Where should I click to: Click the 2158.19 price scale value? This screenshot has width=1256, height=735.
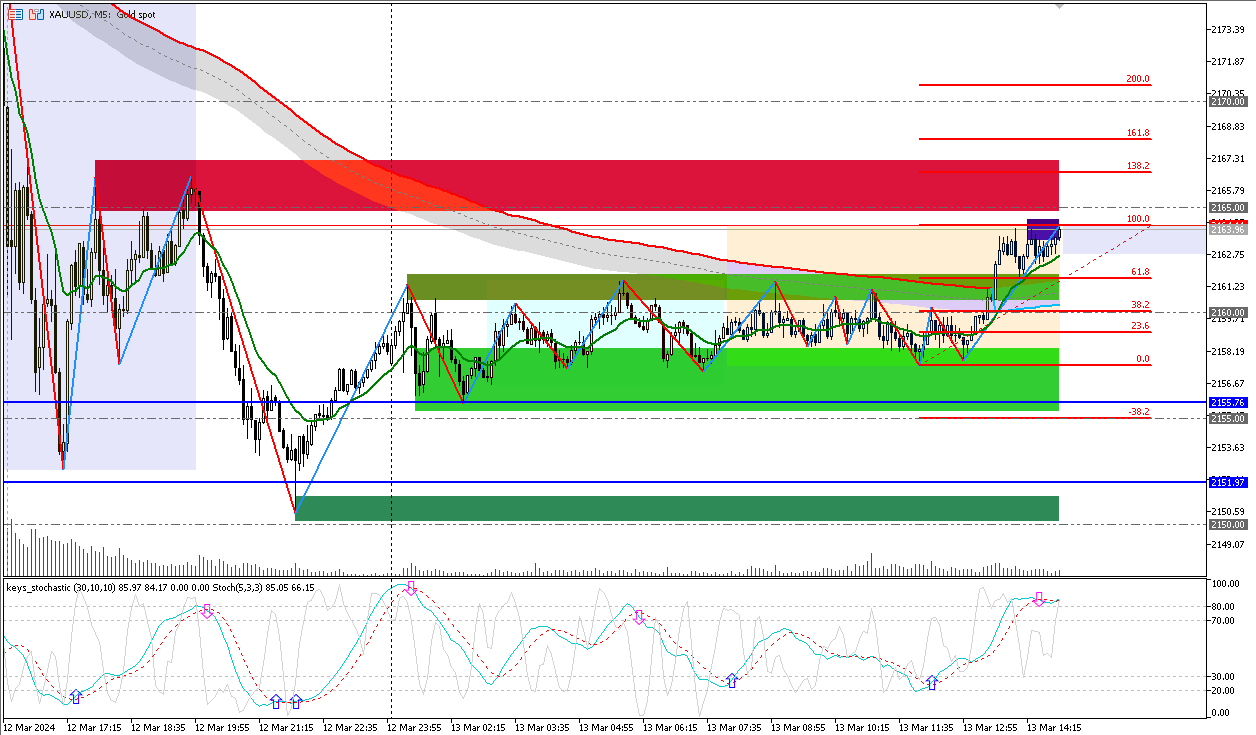coord(1227,351)
